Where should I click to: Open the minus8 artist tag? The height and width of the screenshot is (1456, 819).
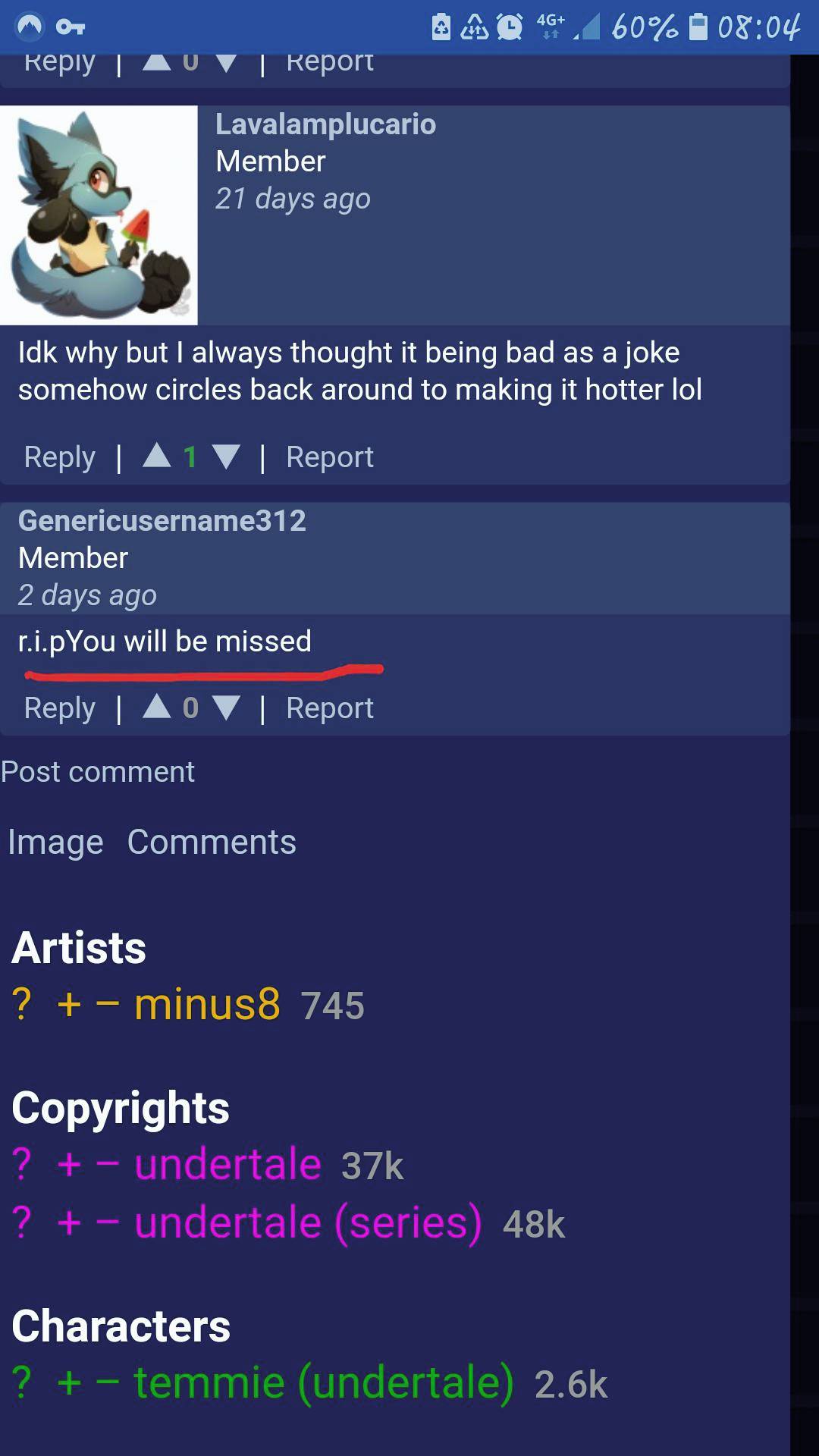(x=207, y=1004)
